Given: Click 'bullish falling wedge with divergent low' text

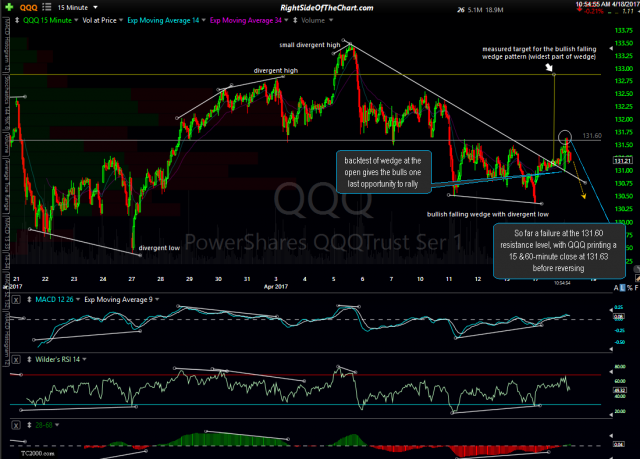Looking at the screenshot, I should coord(488,214).
